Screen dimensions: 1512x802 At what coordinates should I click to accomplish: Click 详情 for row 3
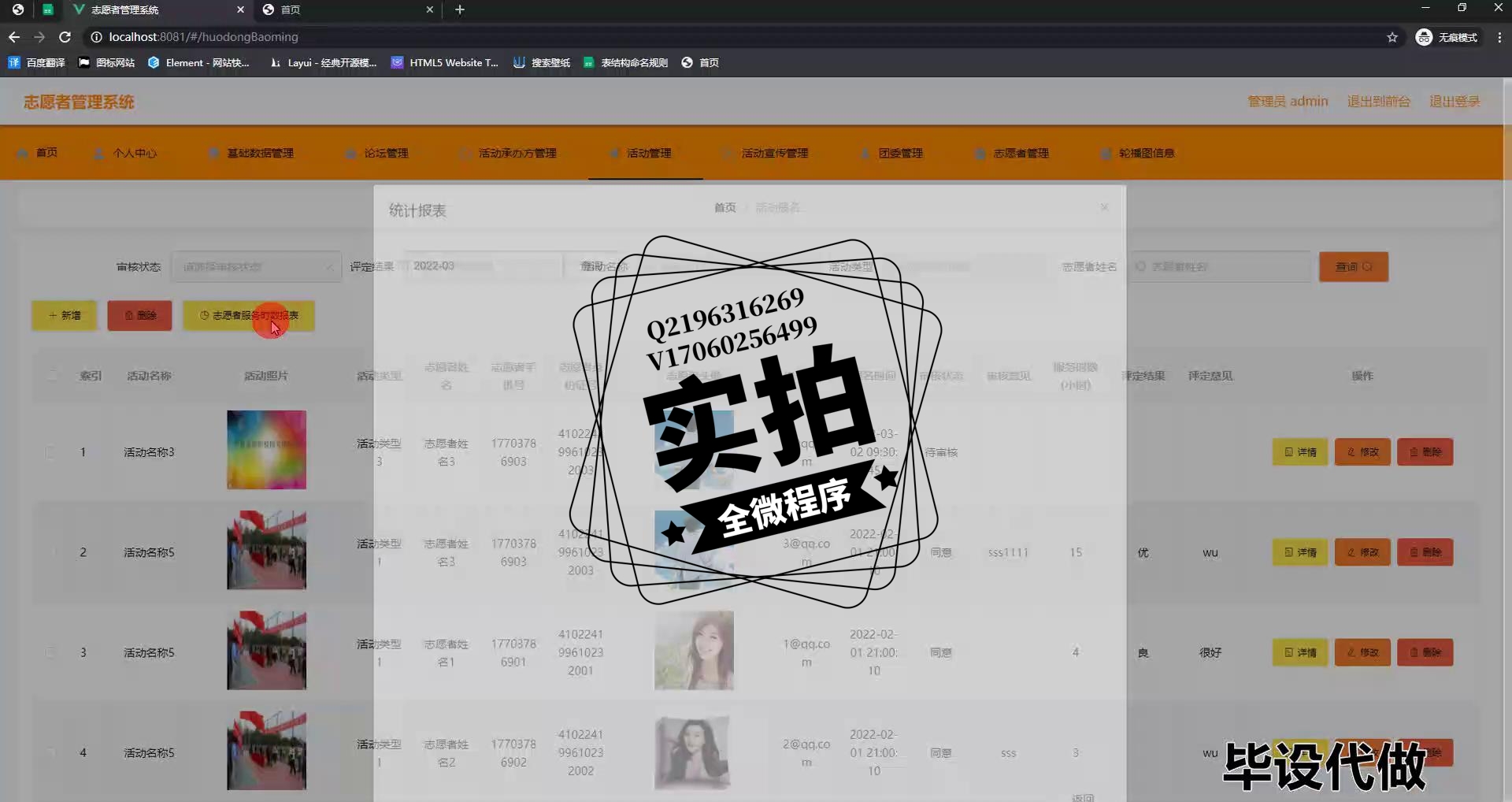click(1300, 652)
